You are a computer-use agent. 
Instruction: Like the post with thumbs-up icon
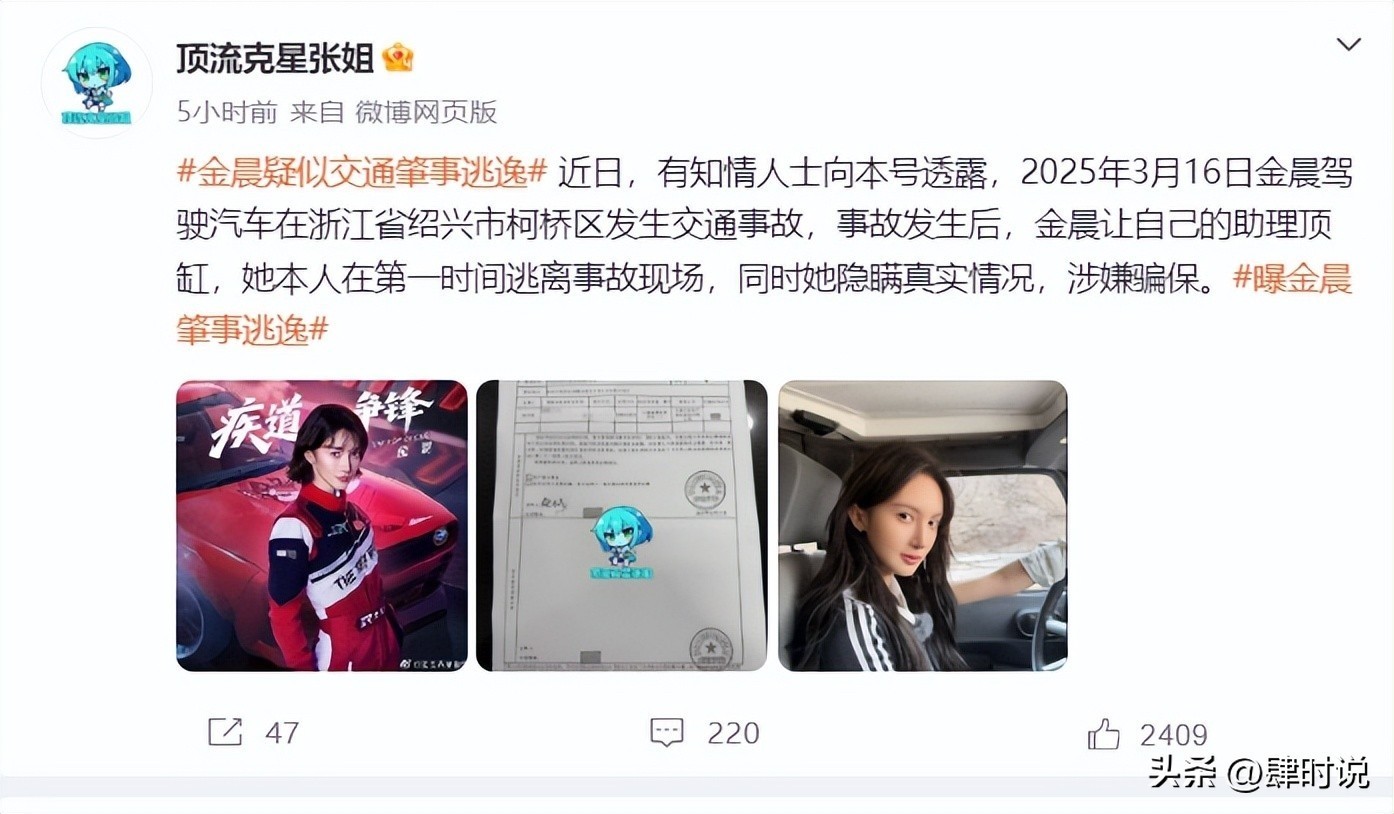pos(1104,734)
